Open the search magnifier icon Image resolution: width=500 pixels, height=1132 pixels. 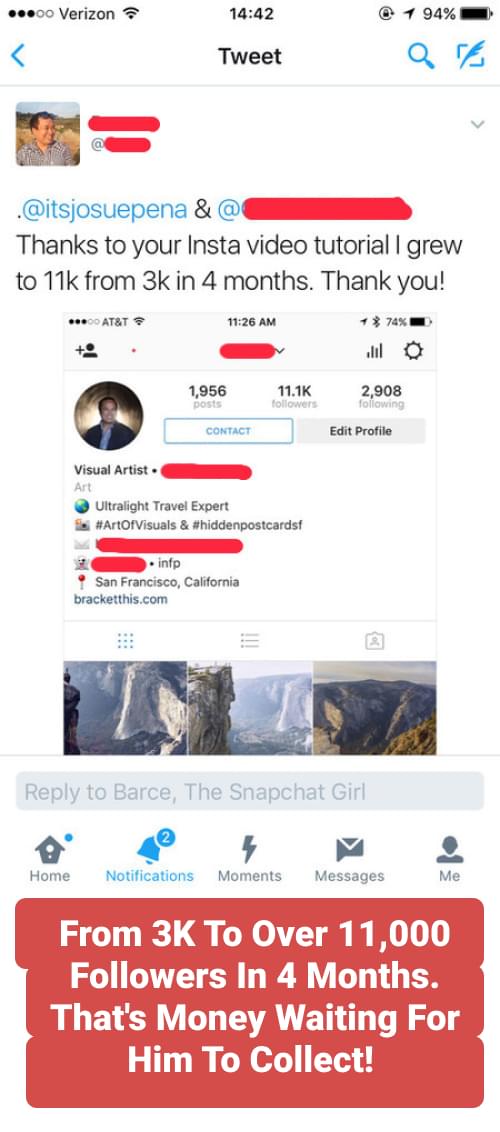pyautogui.click(x=421, y=56)
